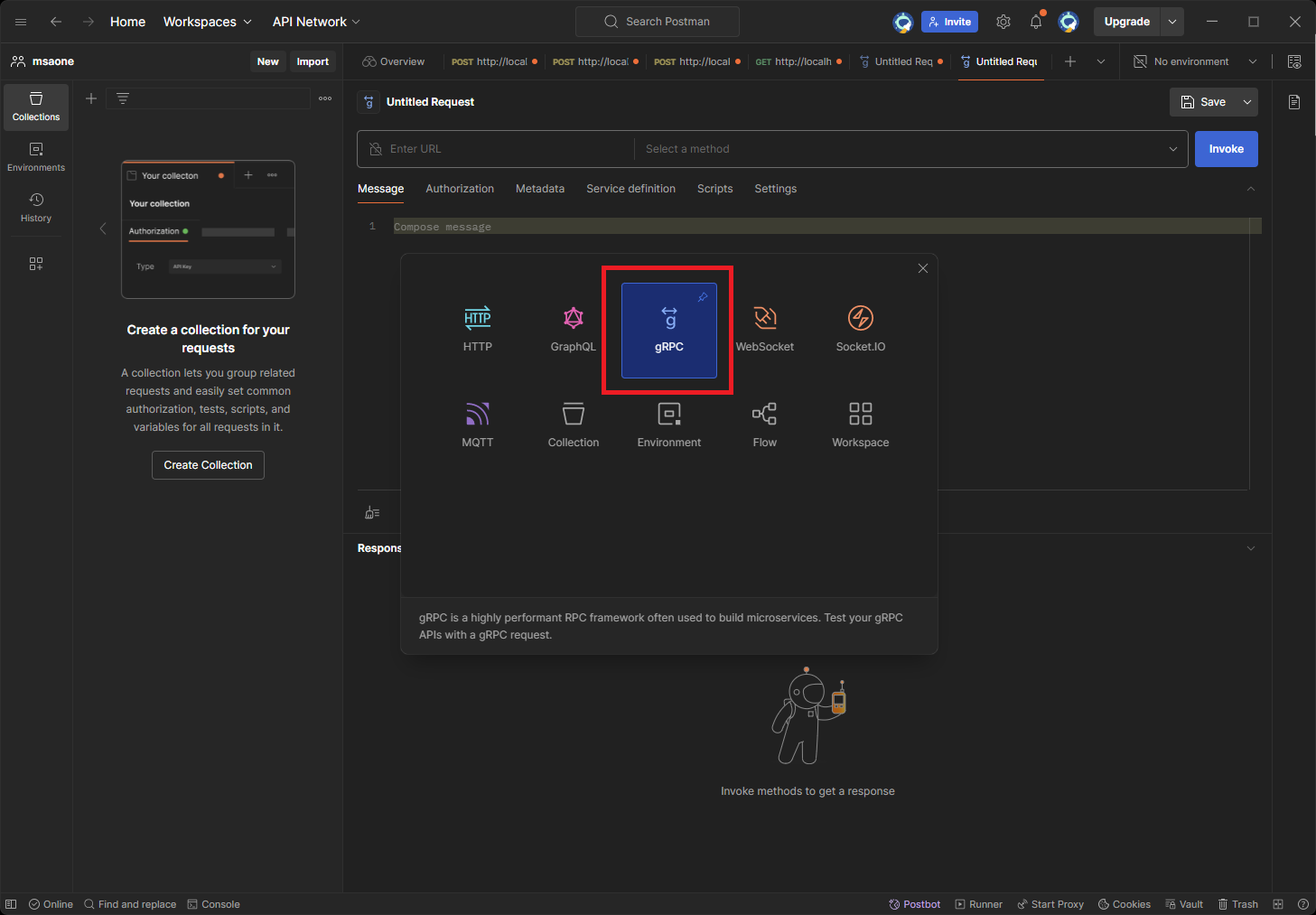The image size is (1316, 915).
Task: Open the documentation icon in the right rail
Action: [1294, 102]
